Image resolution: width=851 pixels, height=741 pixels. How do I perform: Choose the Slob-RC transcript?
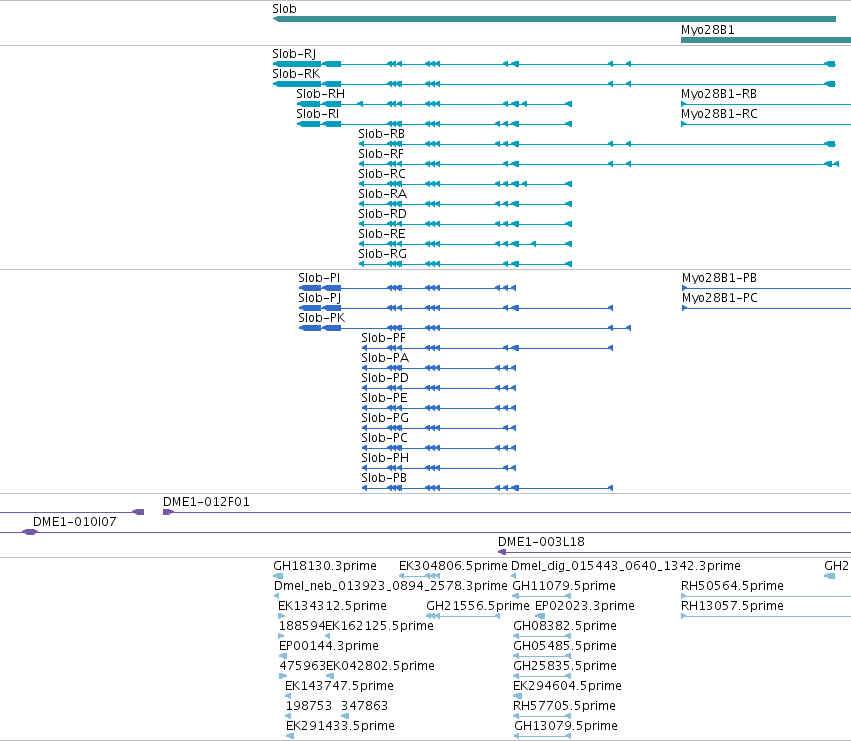[382, 174]
